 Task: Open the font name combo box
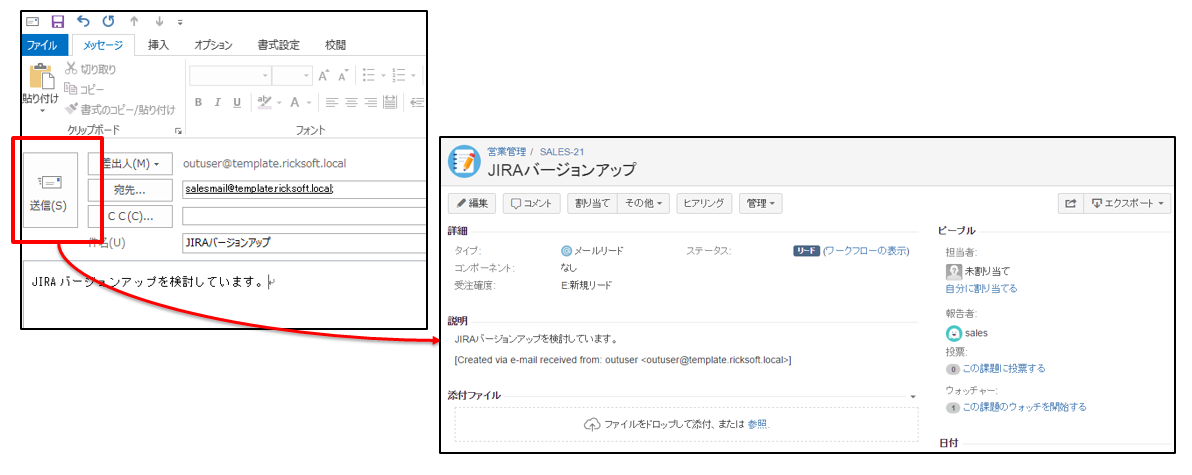pyautogui.click(x=230, y=76)
